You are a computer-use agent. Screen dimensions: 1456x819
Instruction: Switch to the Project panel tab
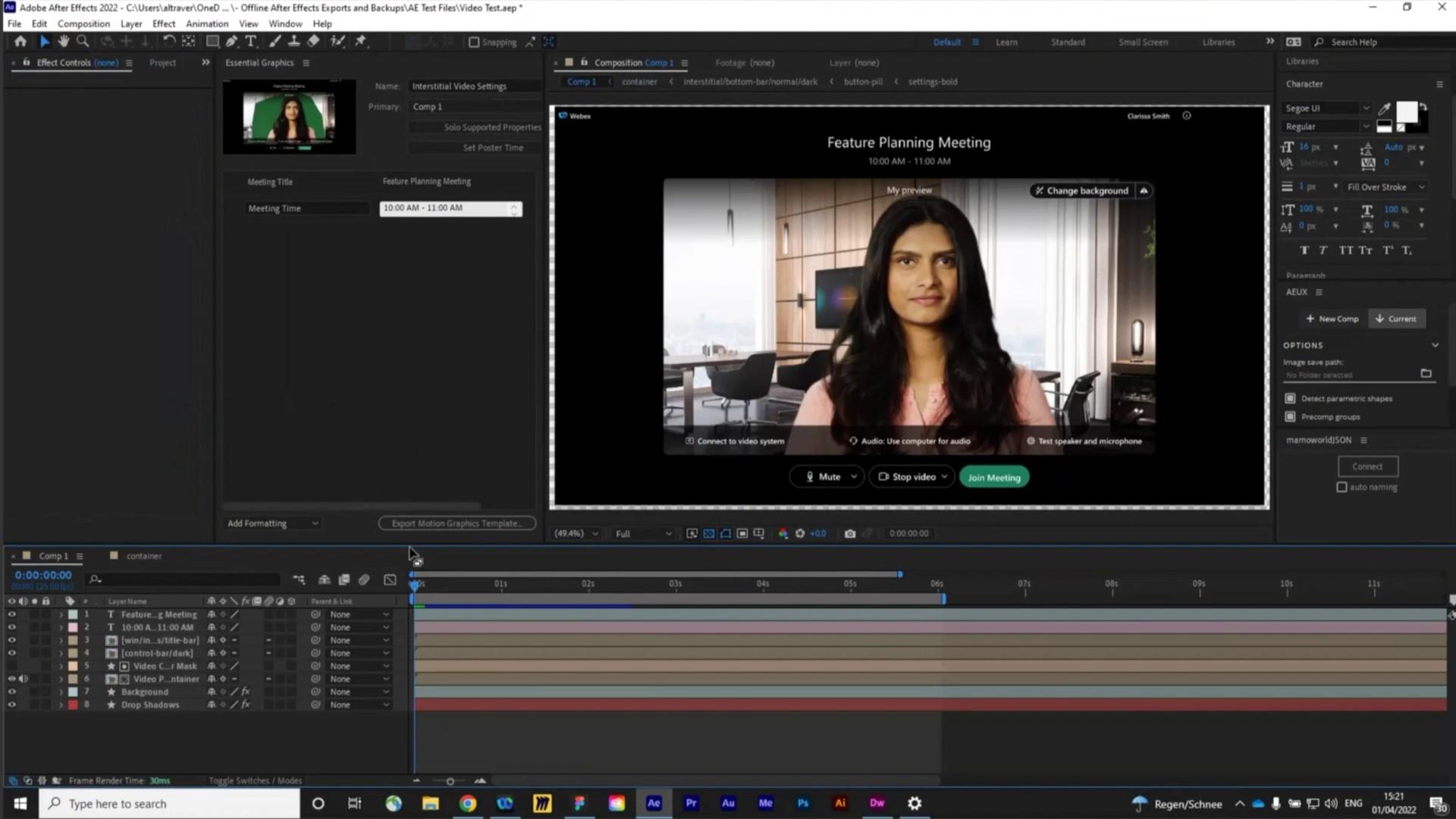(162, 63)
